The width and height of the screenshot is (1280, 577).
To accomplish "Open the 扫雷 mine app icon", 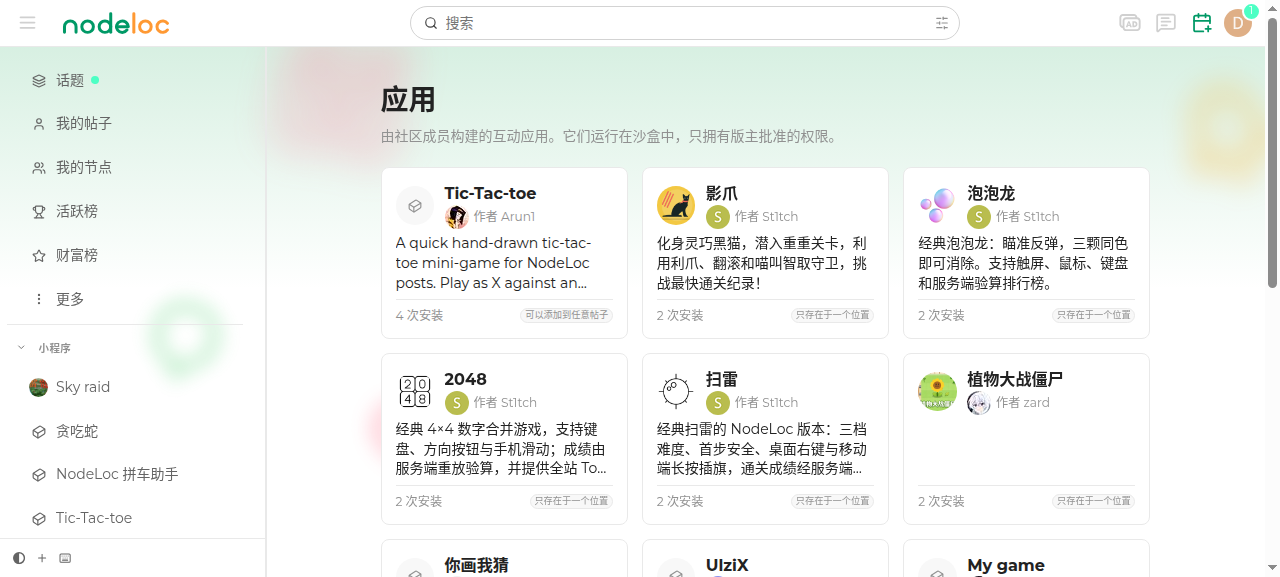I will click(676, 391).
